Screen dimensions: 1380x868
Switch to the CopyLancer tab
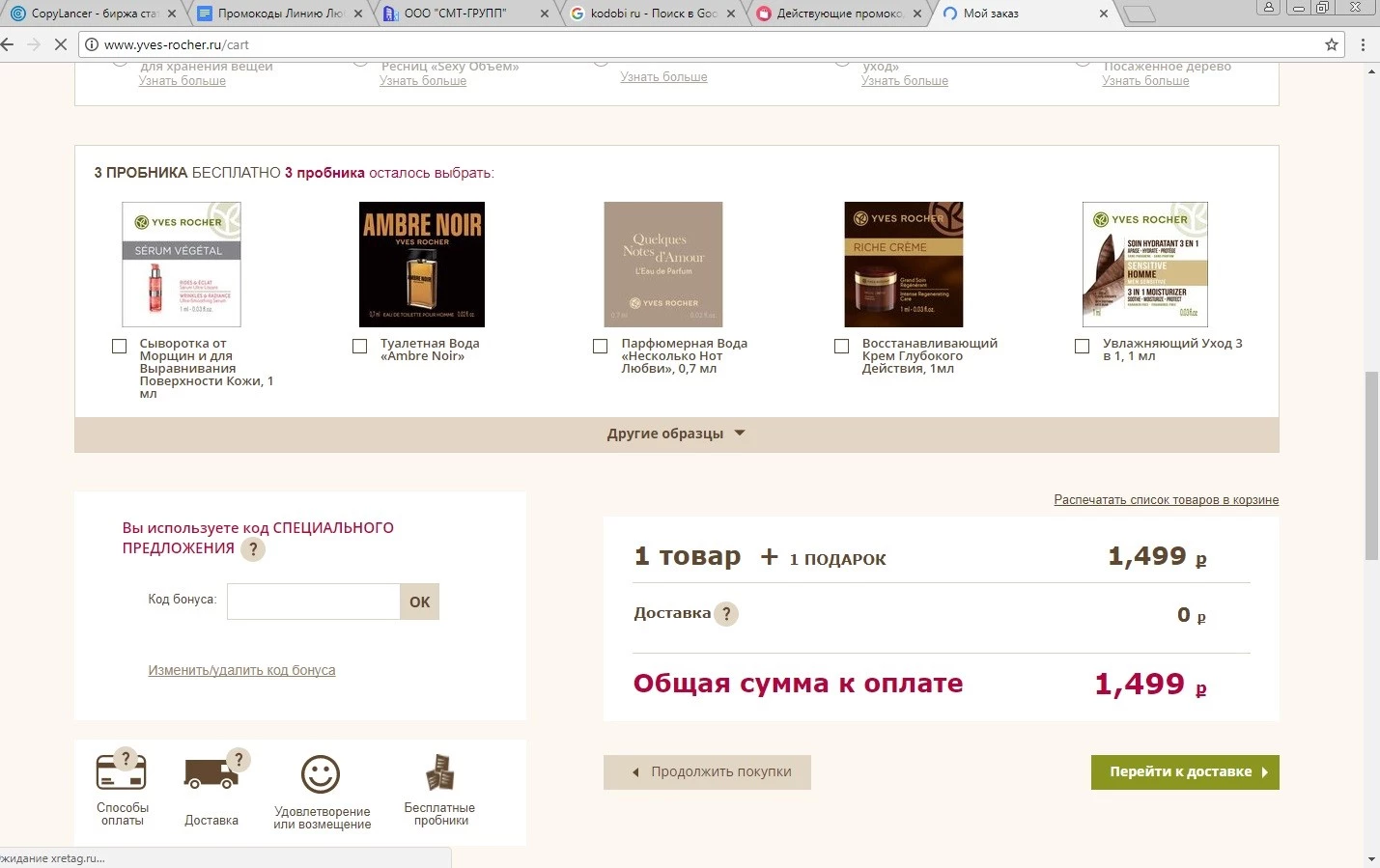(x=92, y=14)
